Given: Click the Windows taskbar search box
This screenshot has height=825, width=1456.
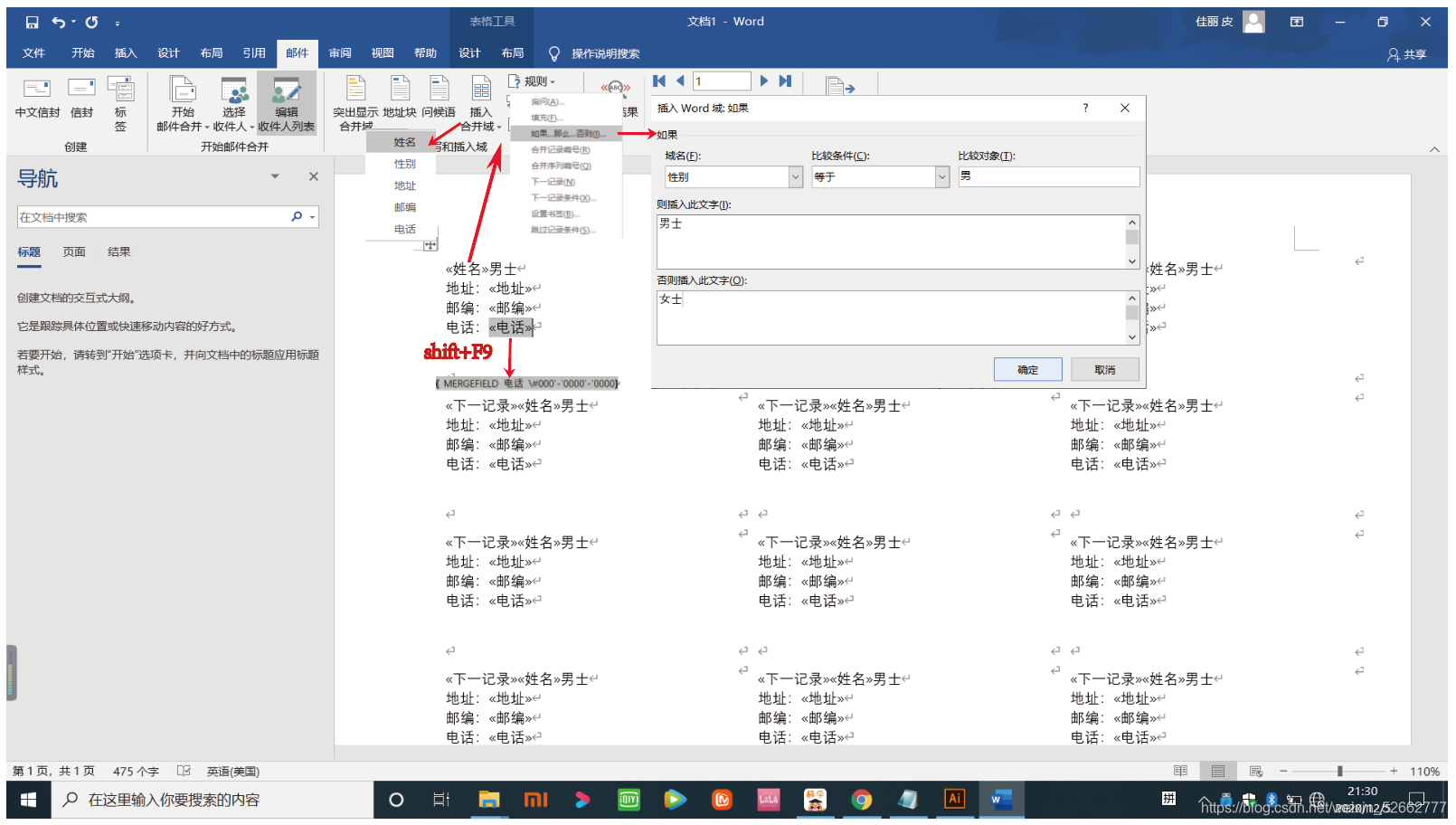Looking at the screenshot, I should pyautogui.click(x=211, y=800).
